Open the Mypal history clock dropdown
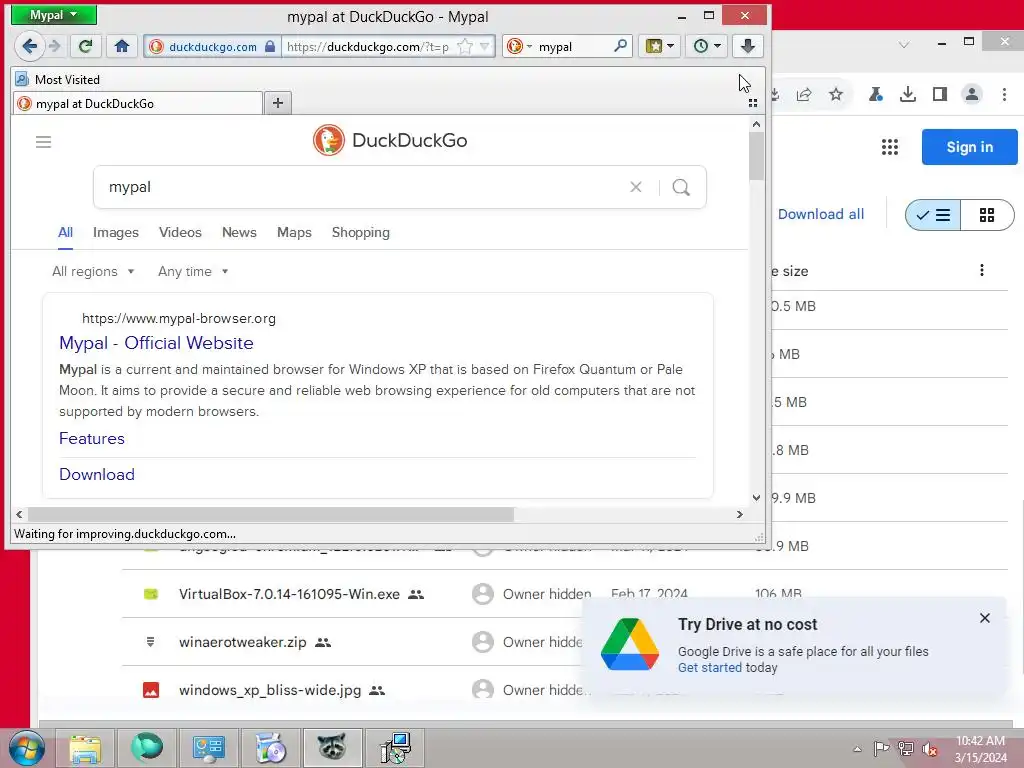Image resolution: width=1024 pixels, height=768 pixels. 707,46
